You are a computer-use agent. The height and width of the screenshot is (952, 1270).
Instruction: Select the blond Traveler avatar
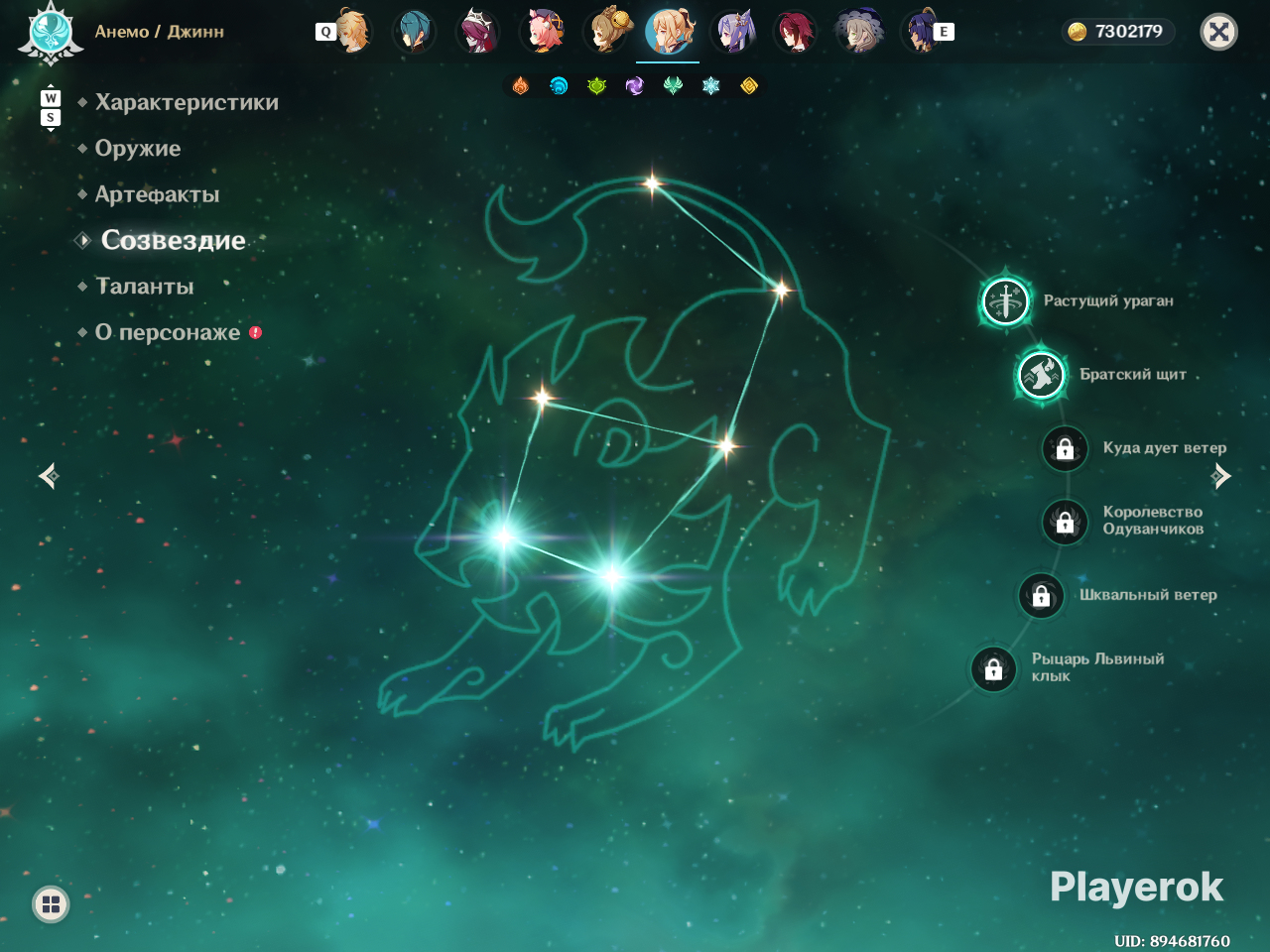(352, 32)
